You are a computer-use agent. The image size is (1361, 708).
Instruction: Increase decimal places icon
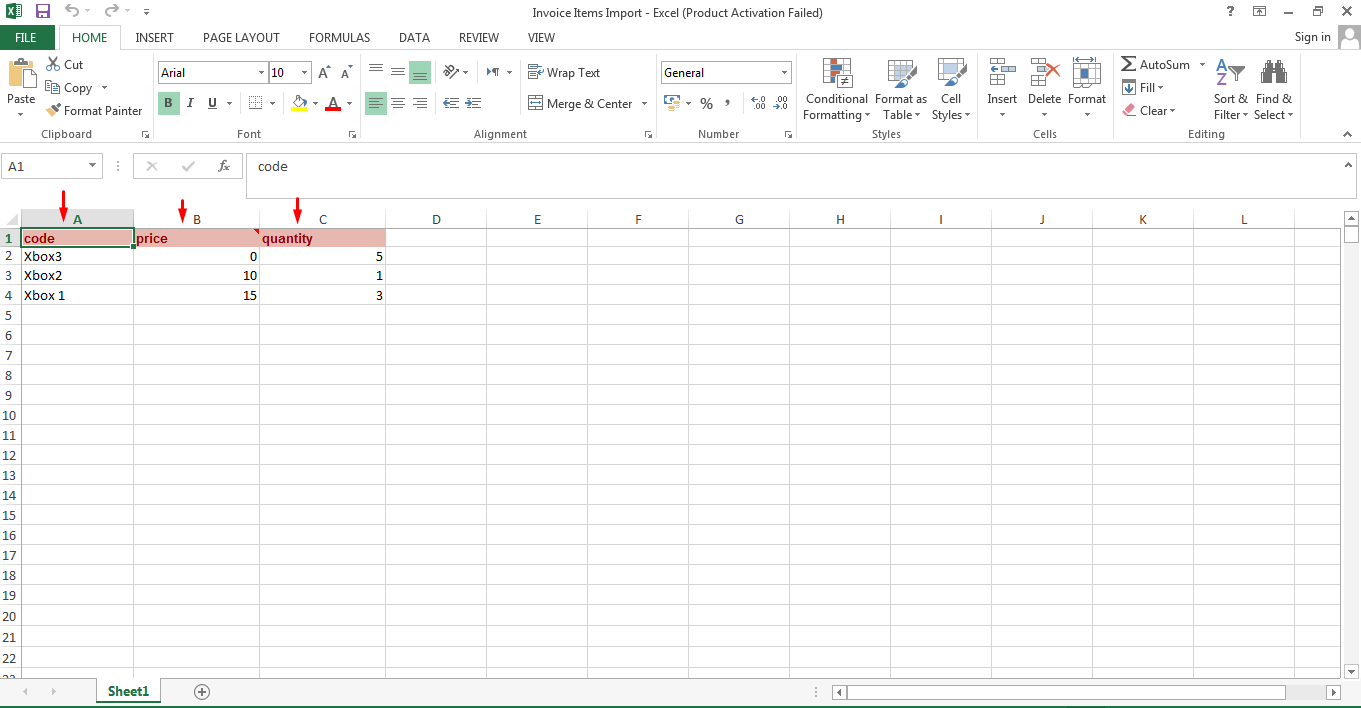(758, 103)
